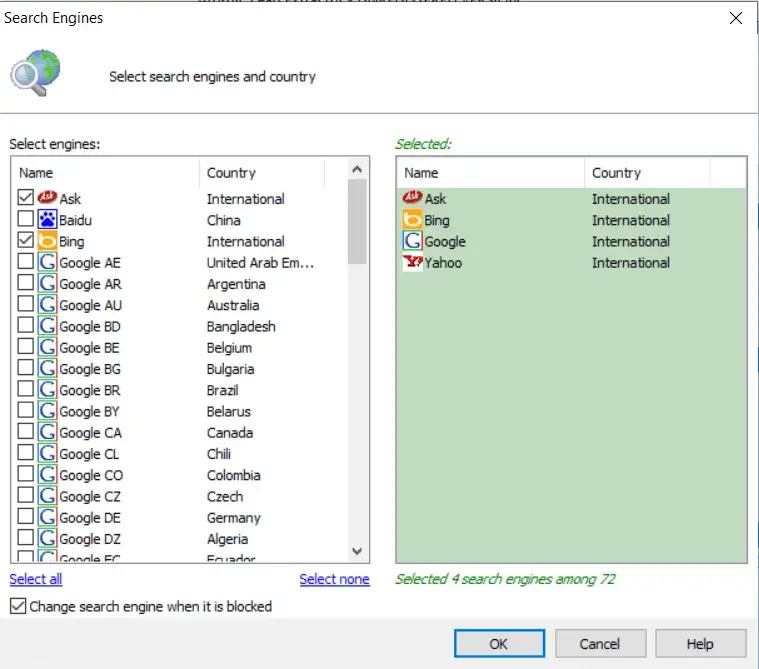Click the Select none link
The image size is (759, 669).
334,579
